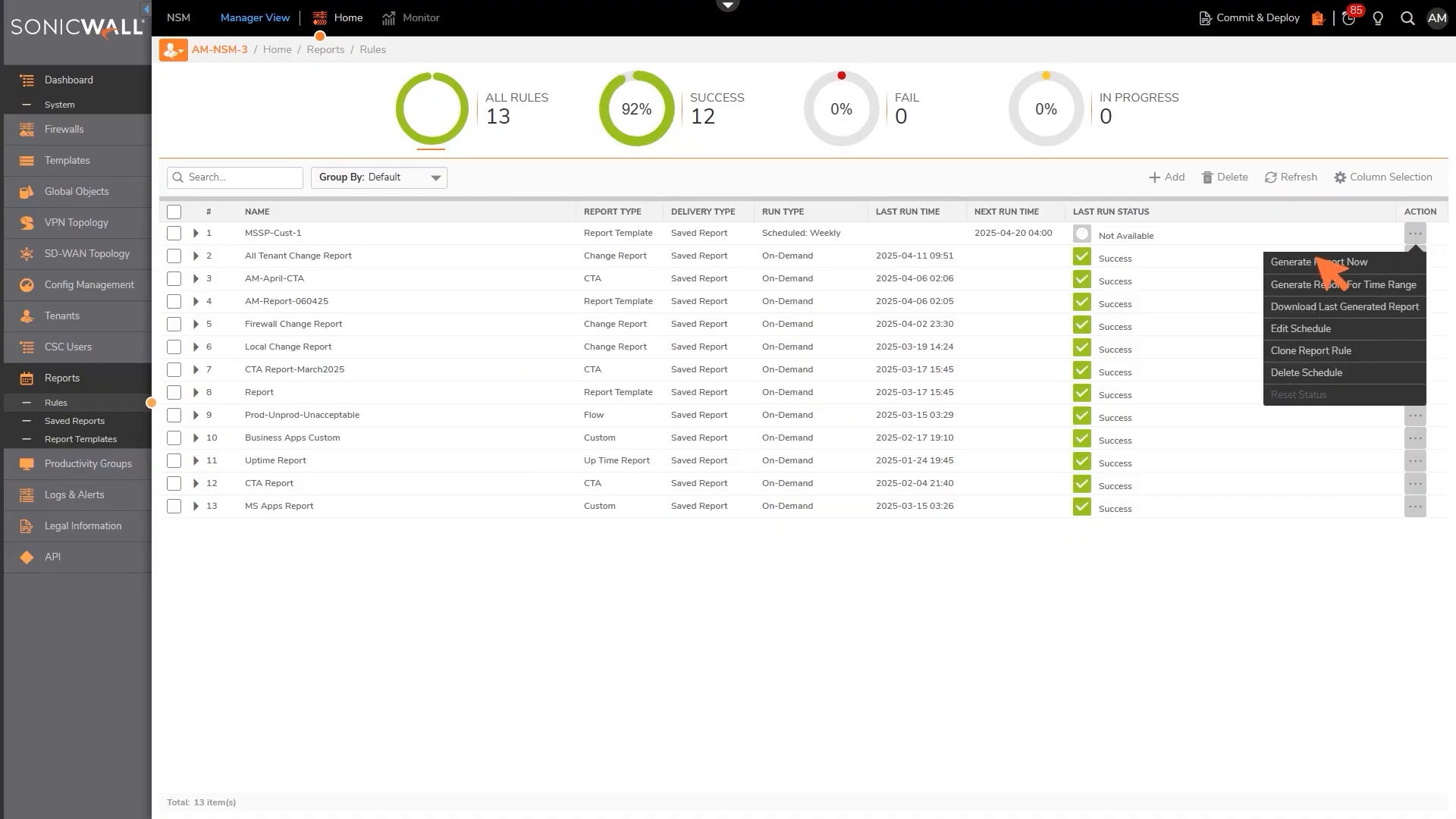Open the Firewalls panel in the sidebar
The width and height of the screenshot is (1456, 819).
64,129
